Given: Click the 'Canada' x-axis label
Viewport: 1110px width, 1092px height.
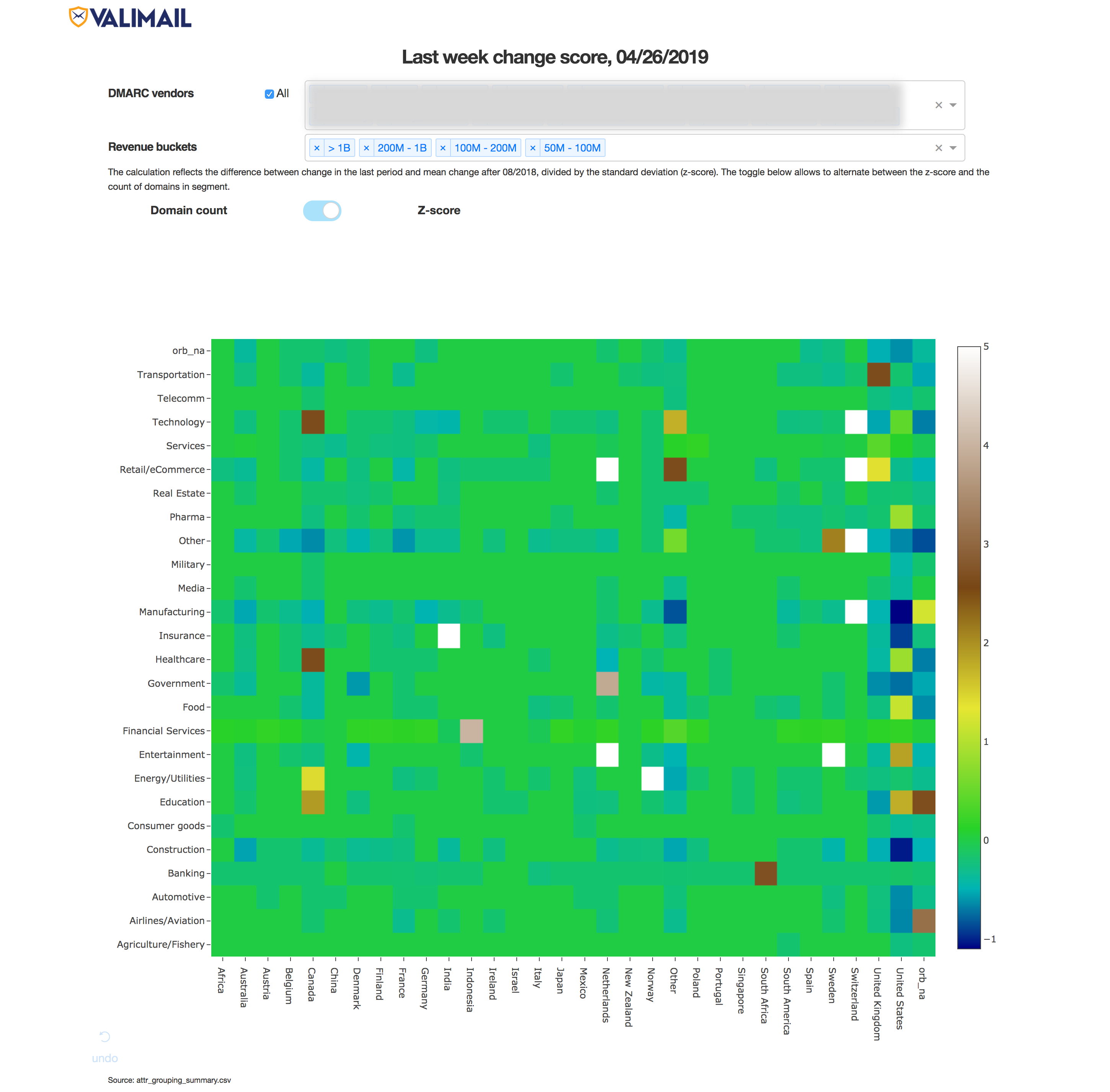Looking at the screenshot, I should pyautogui.click(x=312, y=984).
